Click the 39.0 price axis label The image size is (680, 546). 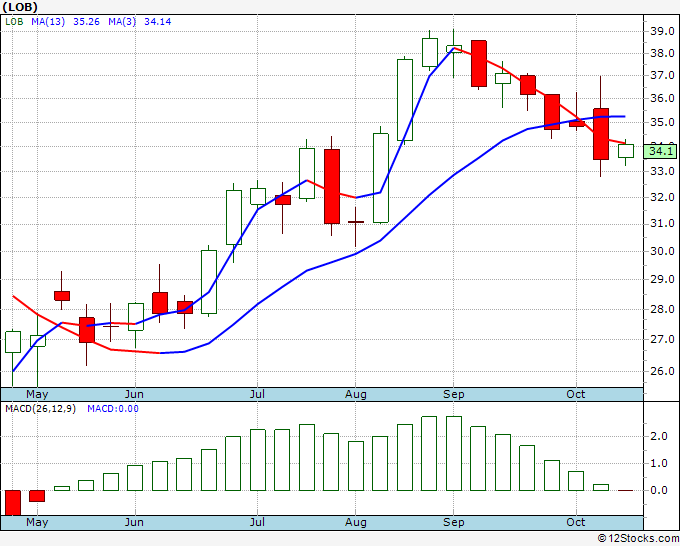[662, 31]
